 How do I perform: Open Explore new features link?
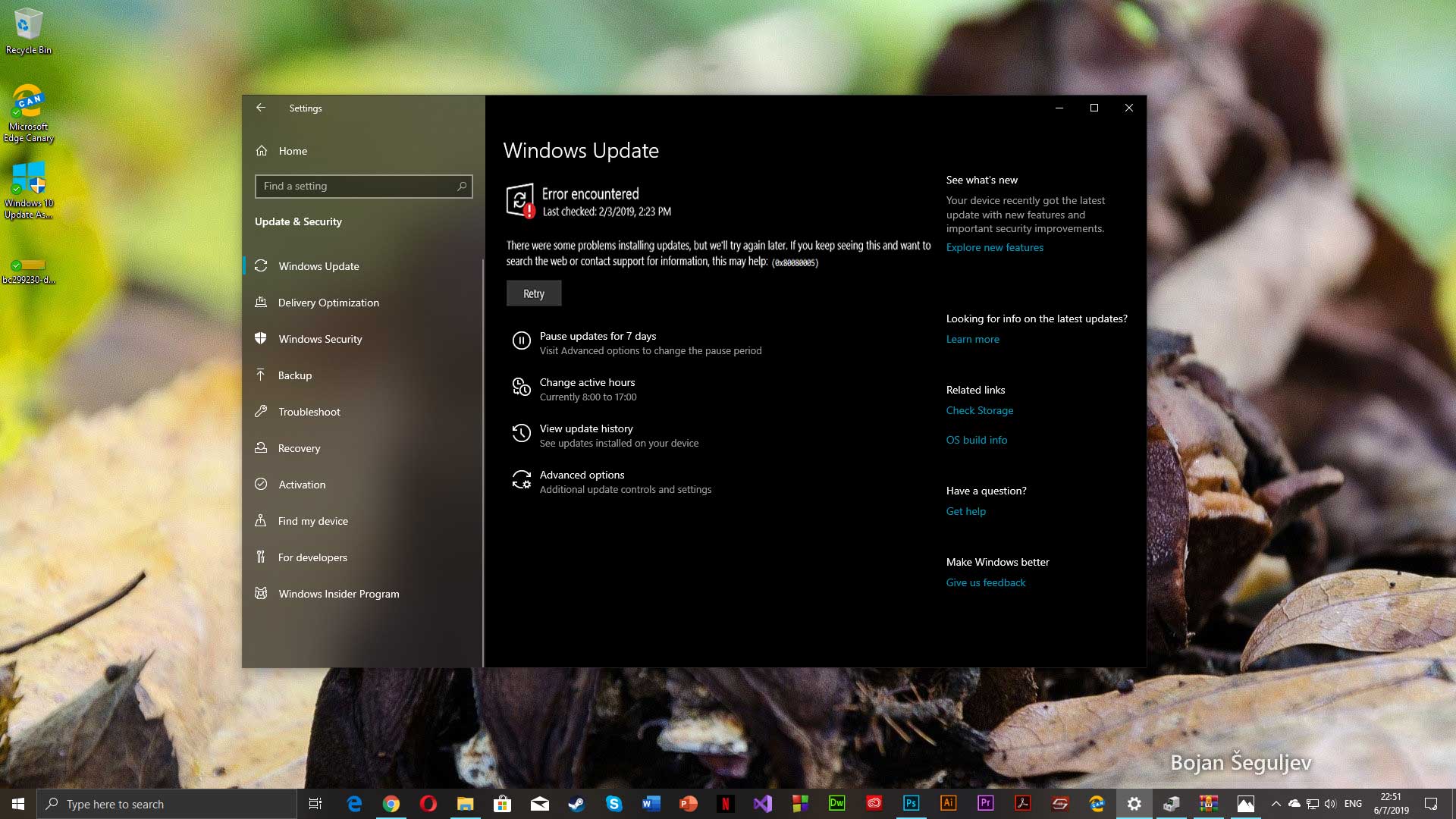pos(994,247)
